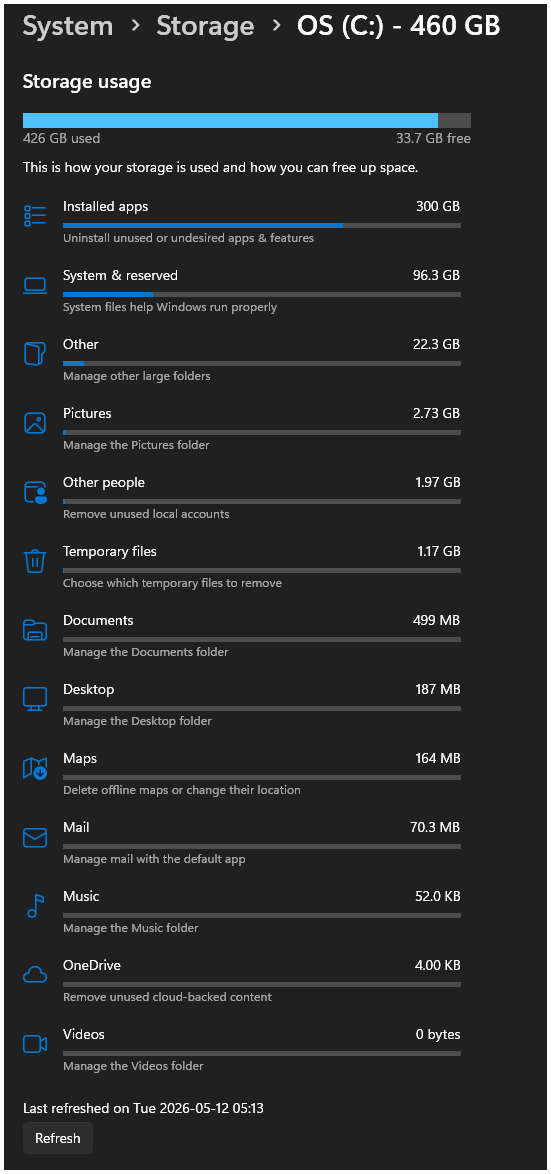Click the Videos camera icon
The width and height of the screenshot is (551, 1174).
(35, 1044)
